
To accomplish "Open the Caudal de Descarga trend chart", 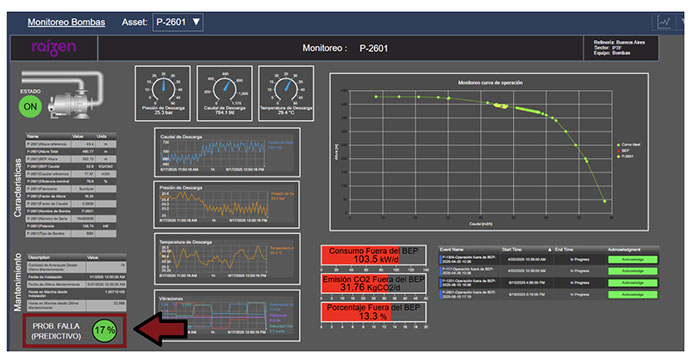I will (x=227, y=153).
